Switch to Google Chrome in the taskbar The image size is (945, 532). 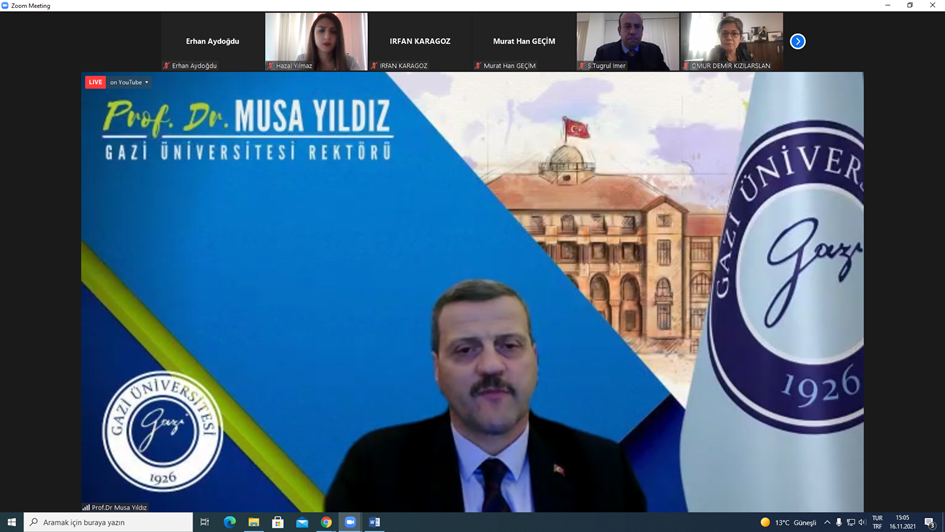pos(326,522)
